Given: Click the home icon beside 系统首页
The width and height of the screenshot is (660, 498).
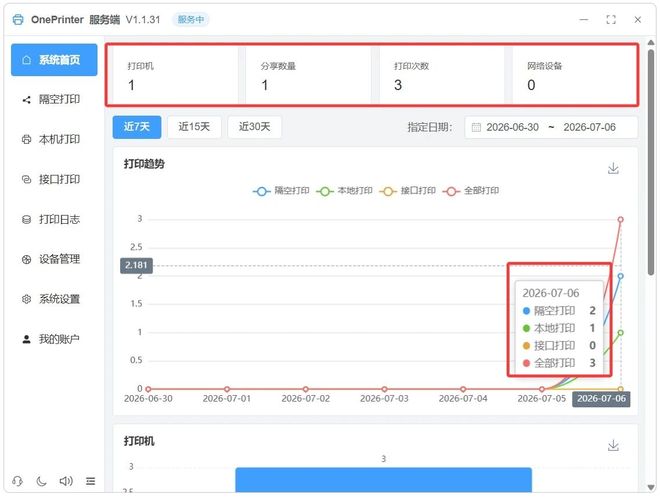Looking at the screenshot, I should tap(27, 60).
